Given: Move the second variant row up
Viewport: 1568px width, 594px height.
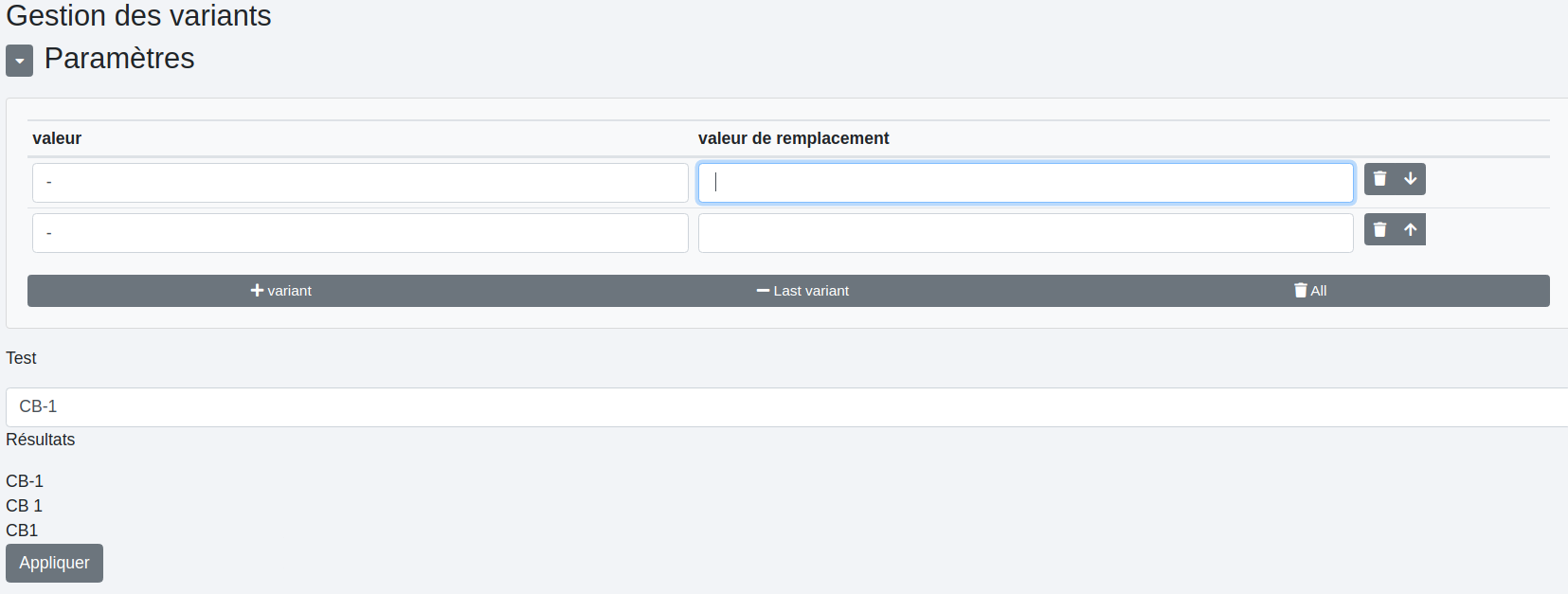Looking at the screenshot, I should click(1410, 230).
